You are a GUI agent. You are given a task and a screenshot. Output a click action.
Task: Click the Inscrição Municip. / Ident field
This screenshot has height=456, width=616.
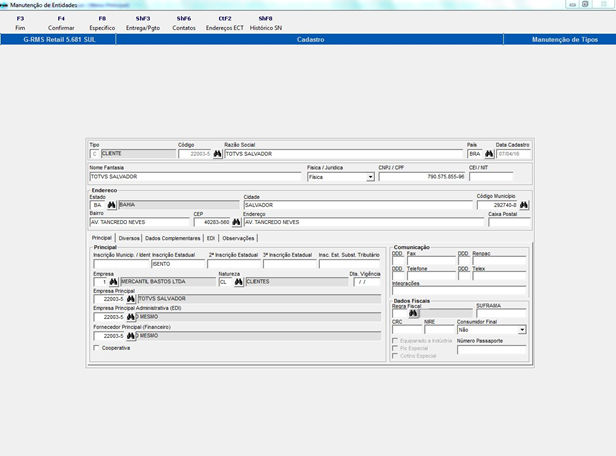pos(121,264)
